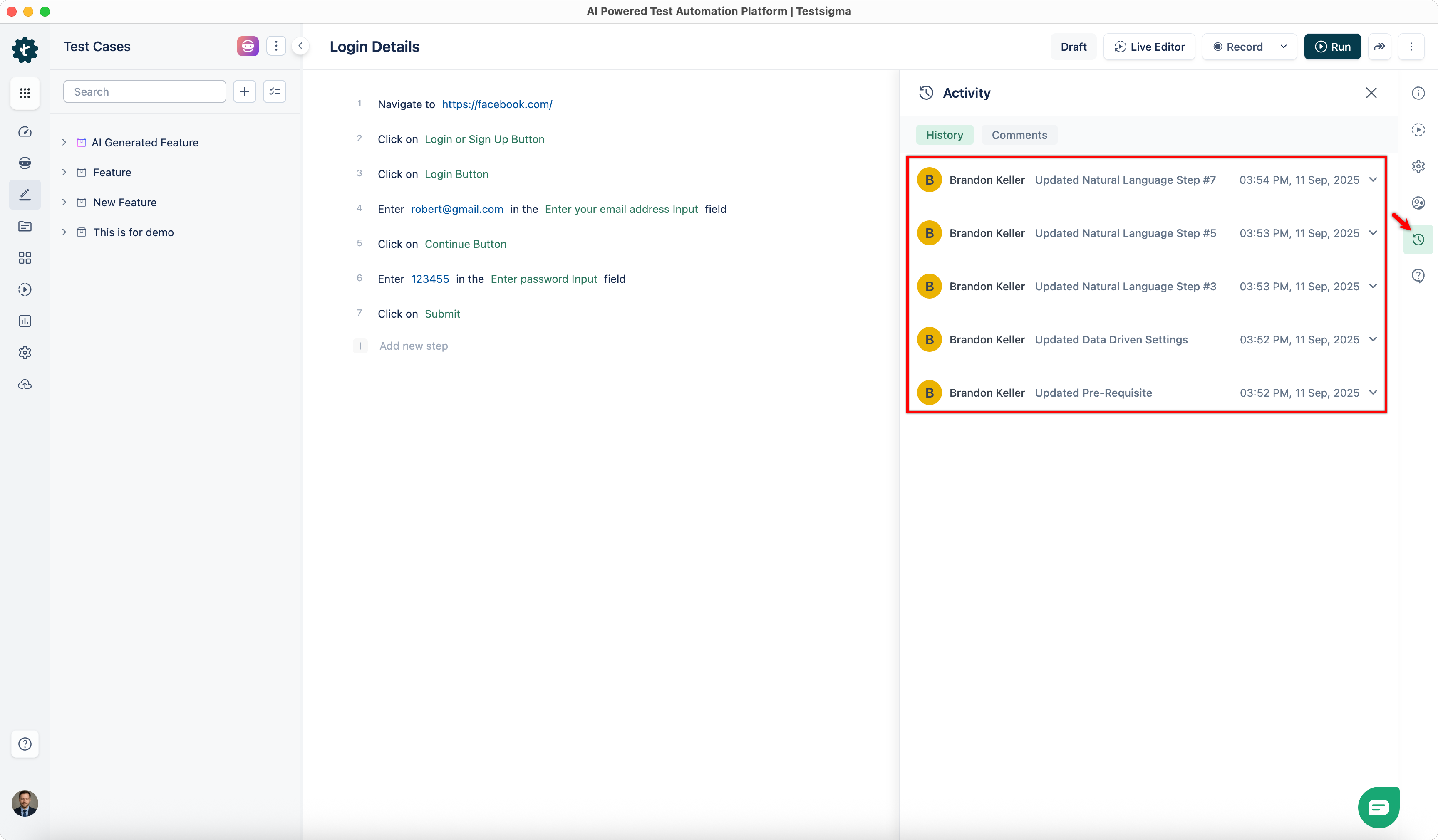The height and width of the screenshot is (840, 1438).
Task: Expand the Updated Natural Language Step #7 entry
Action: tap(1373, 180)
